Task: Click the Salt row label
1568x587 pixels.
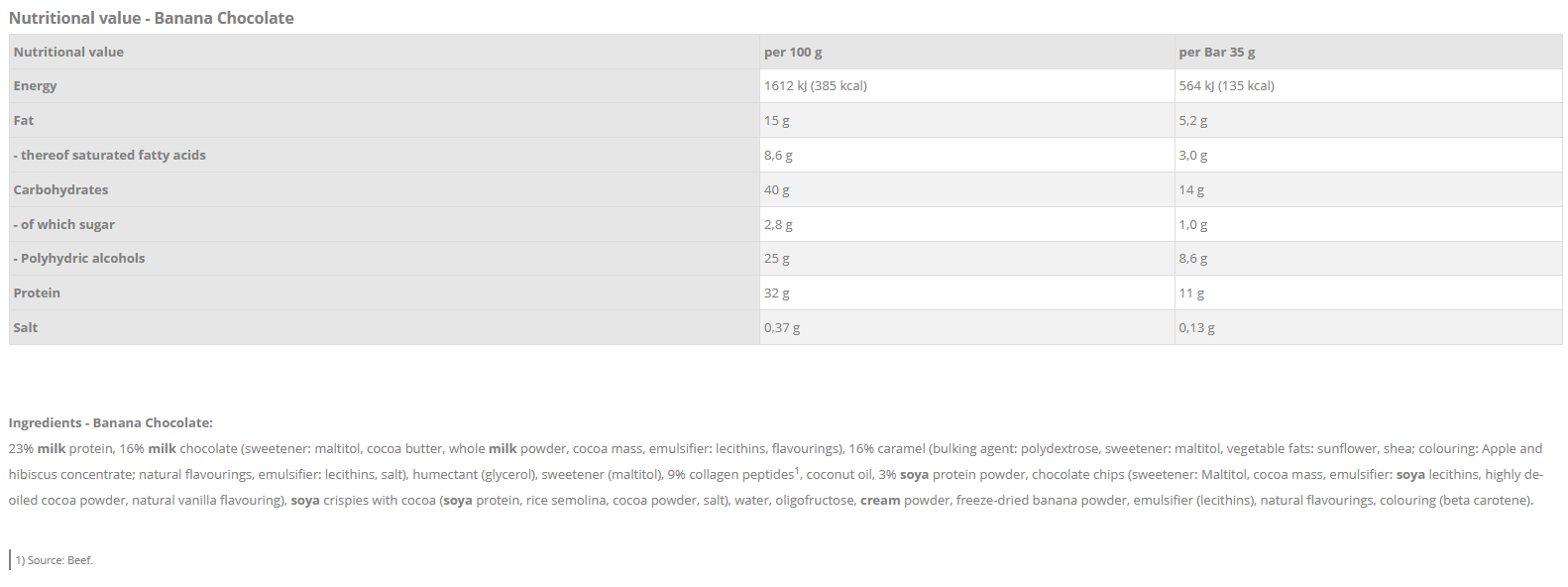Action: 26,328
